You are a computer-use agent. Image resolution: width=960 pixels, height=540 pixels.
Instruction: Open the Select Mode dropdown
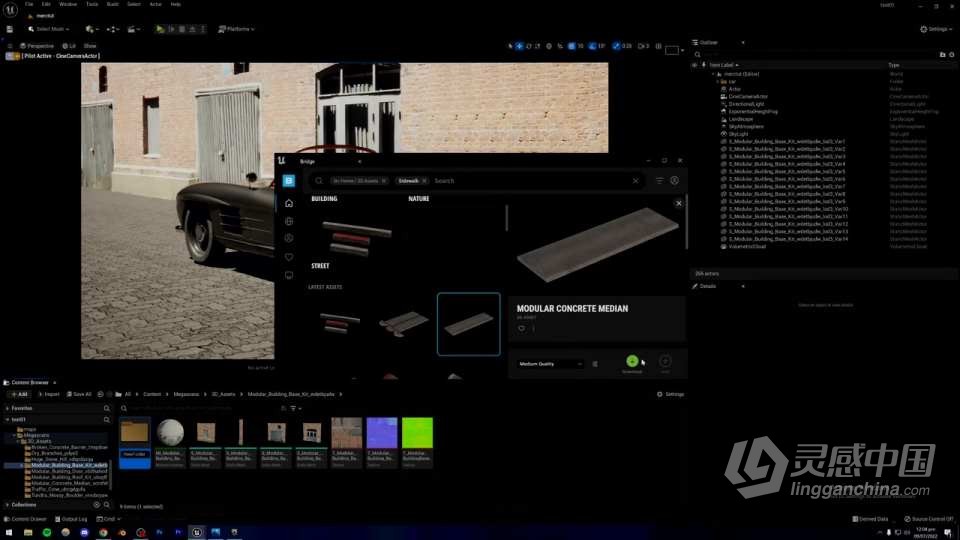(48, 29)
